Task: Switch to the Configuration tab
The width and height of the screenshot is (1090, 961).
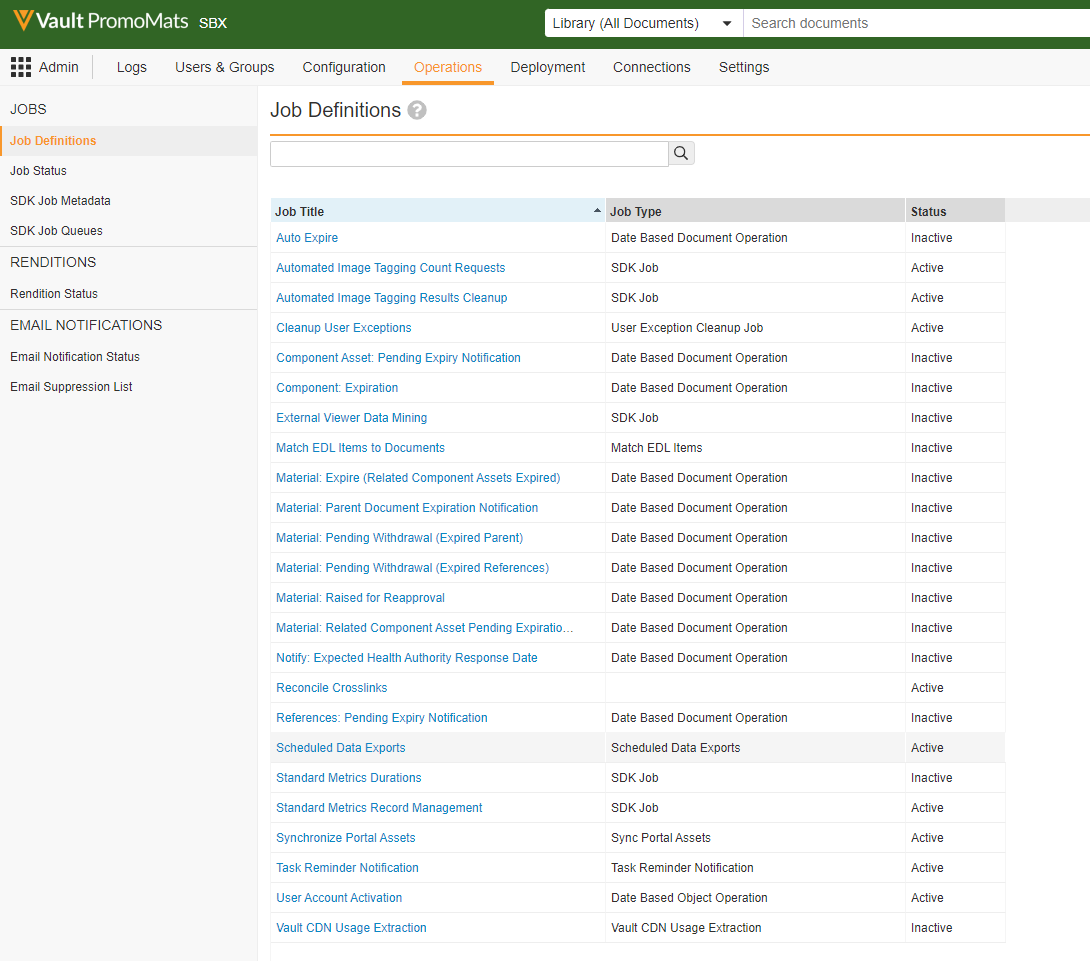Action: point(344,67)
